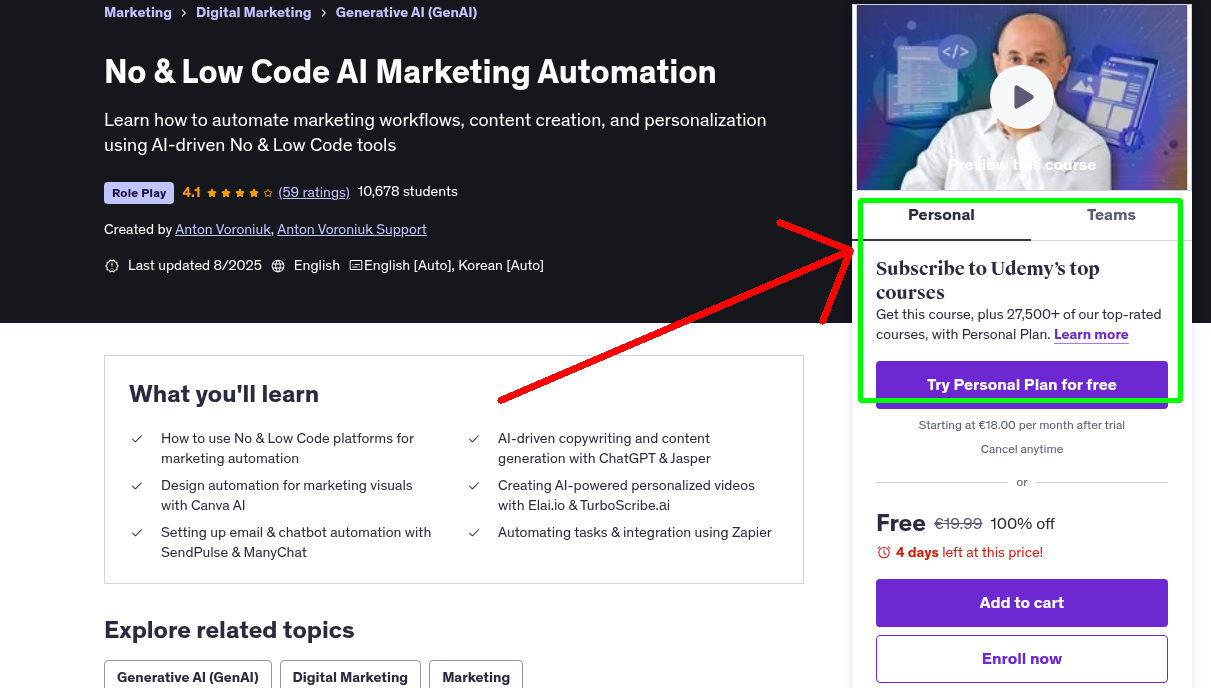Viewport: 1211px width, 688px height.
Task: Click the 'What you'll learn' heading
Action: click(224, 394)
